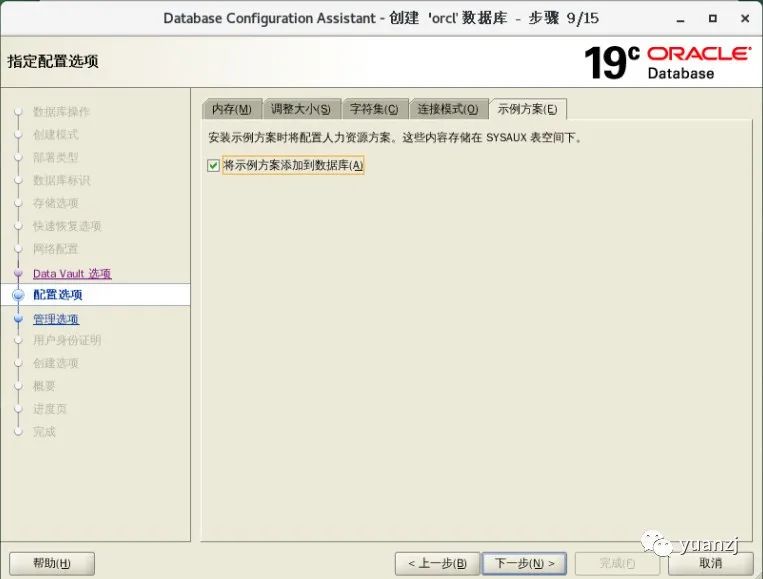Click the 存储选项 step label
Viewport: 763px width, 579px height.
click(55, 203)
